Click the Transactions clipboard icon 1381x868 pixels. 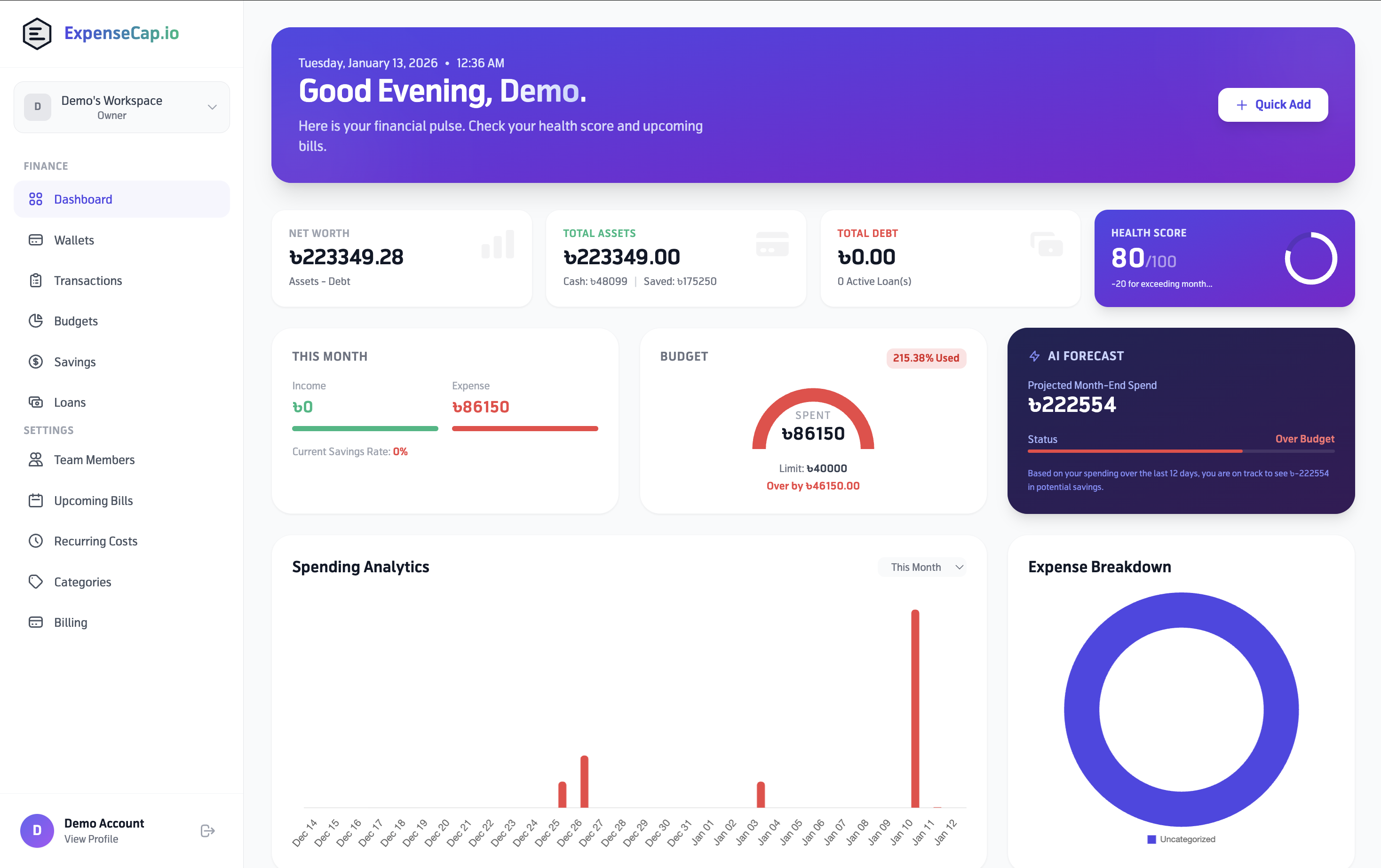(x=36, y=280)
